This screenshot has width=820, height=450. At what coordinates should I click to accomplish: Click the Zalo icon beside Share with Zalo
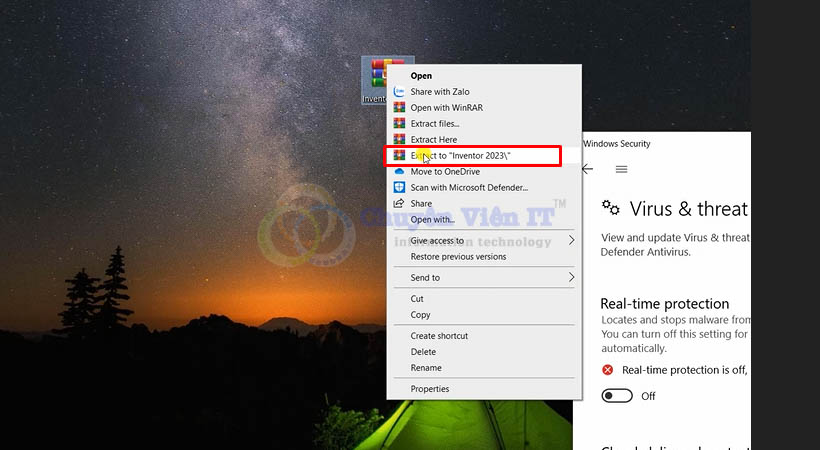pyautogui.click(x=399, y=92)
